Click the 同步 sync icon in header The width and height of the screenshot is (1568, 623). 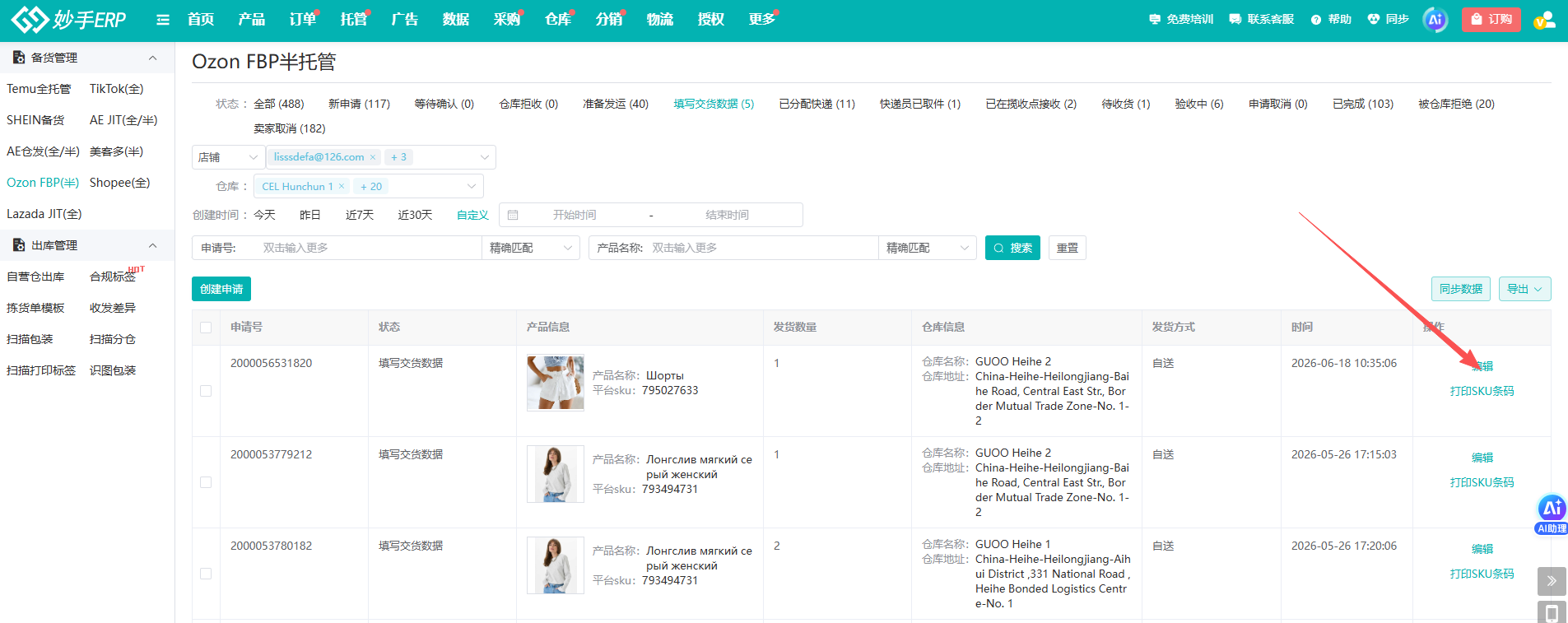[1373, 19]
